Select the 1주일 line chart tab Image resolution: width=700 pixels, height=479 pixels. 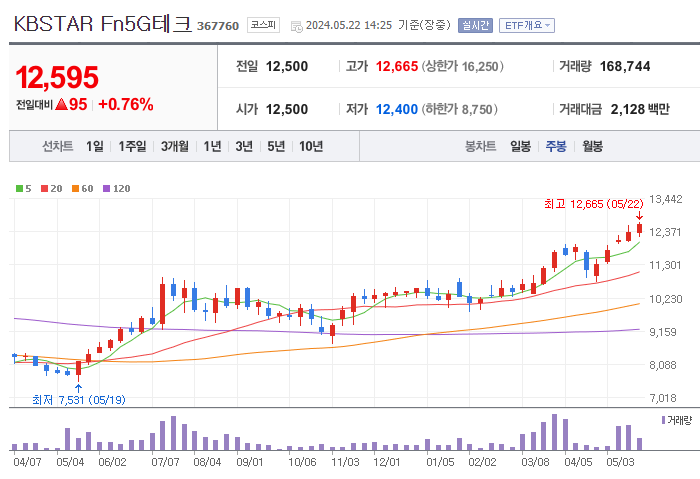tap(132, 146)
